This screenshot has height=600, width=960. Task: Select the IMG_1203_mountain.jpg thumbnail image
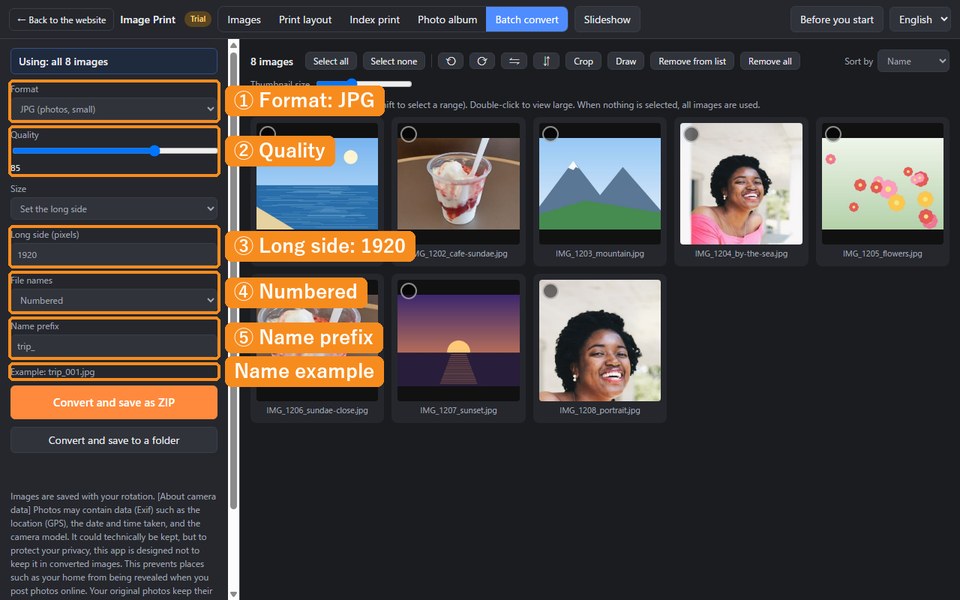(600, 184)
